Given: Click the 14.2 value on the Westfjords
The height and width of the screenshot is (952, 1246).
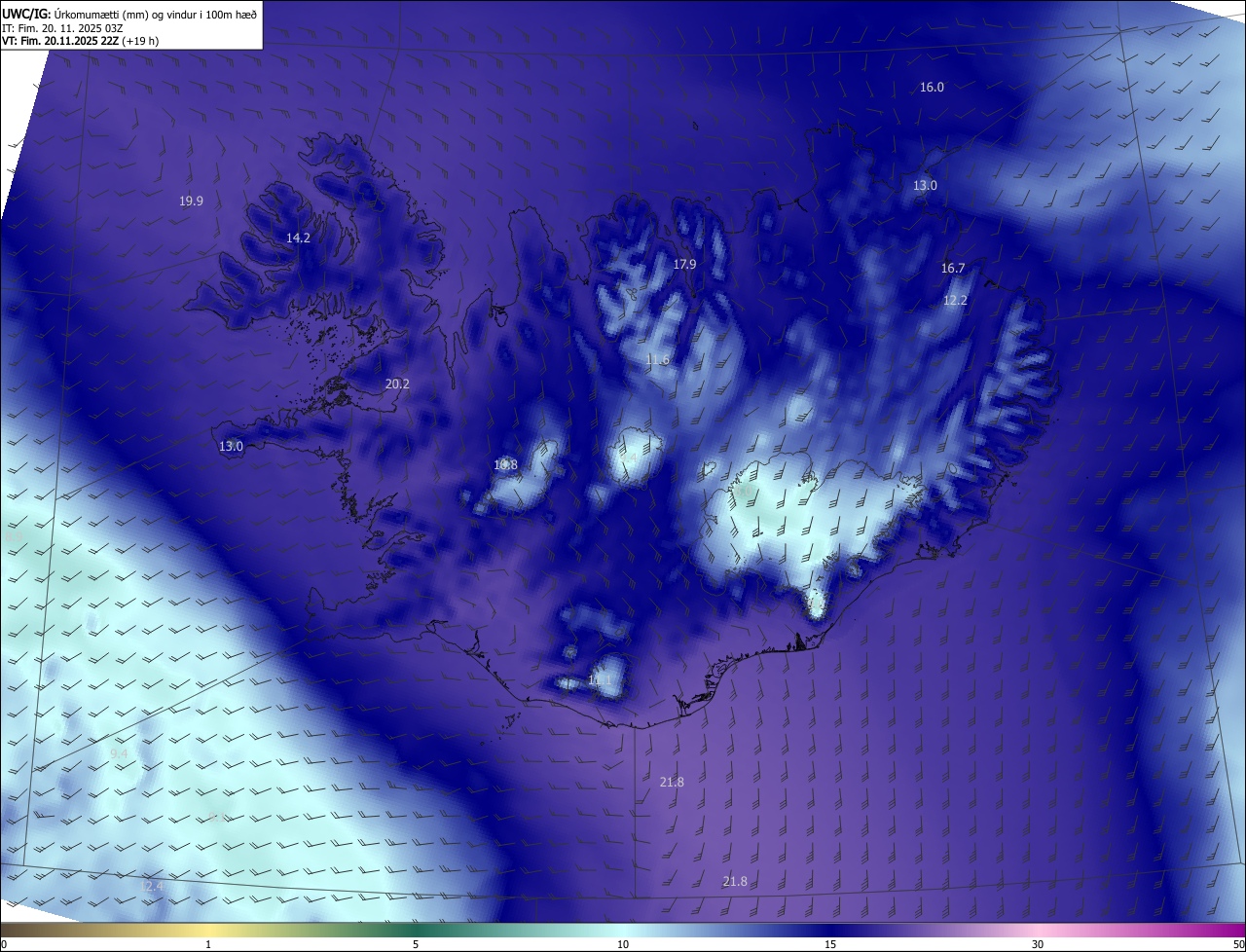Looking at the screenshot, I should tap(298, 238).
